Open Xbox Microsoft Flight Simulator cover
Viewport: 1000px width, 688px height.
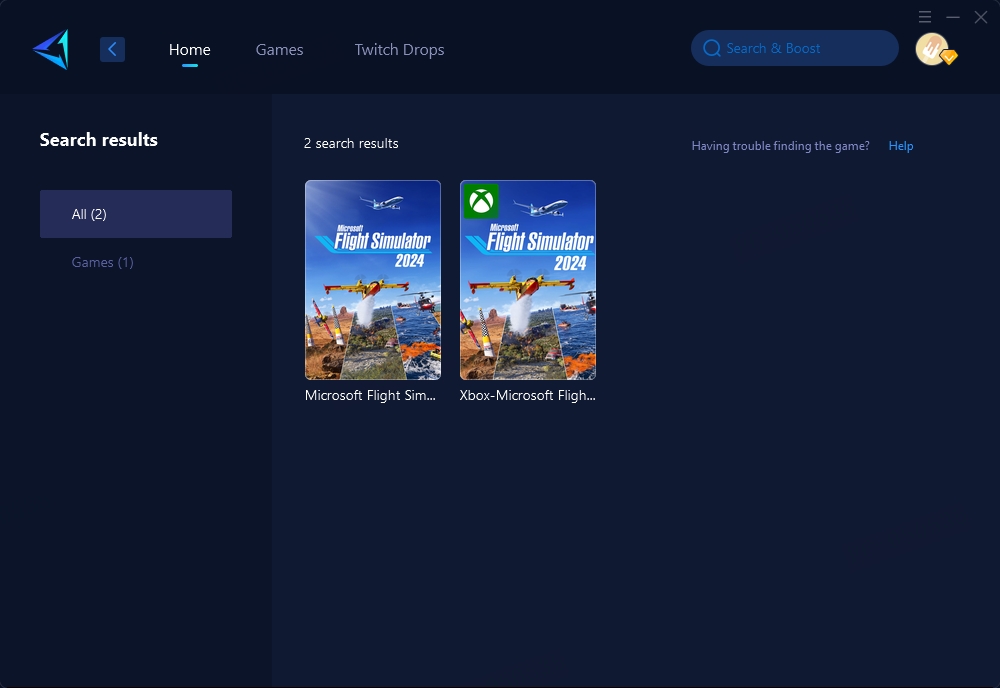[x=527, y=280]
